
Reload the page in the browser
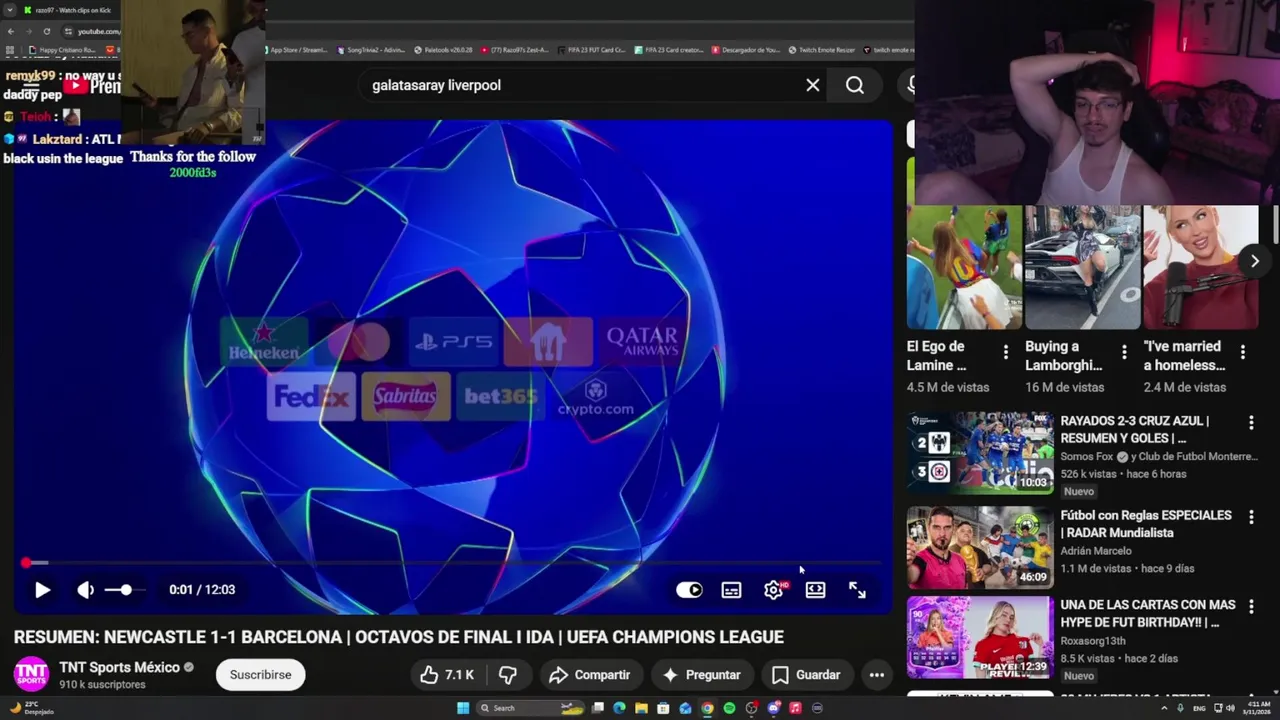tap(46, 31)
